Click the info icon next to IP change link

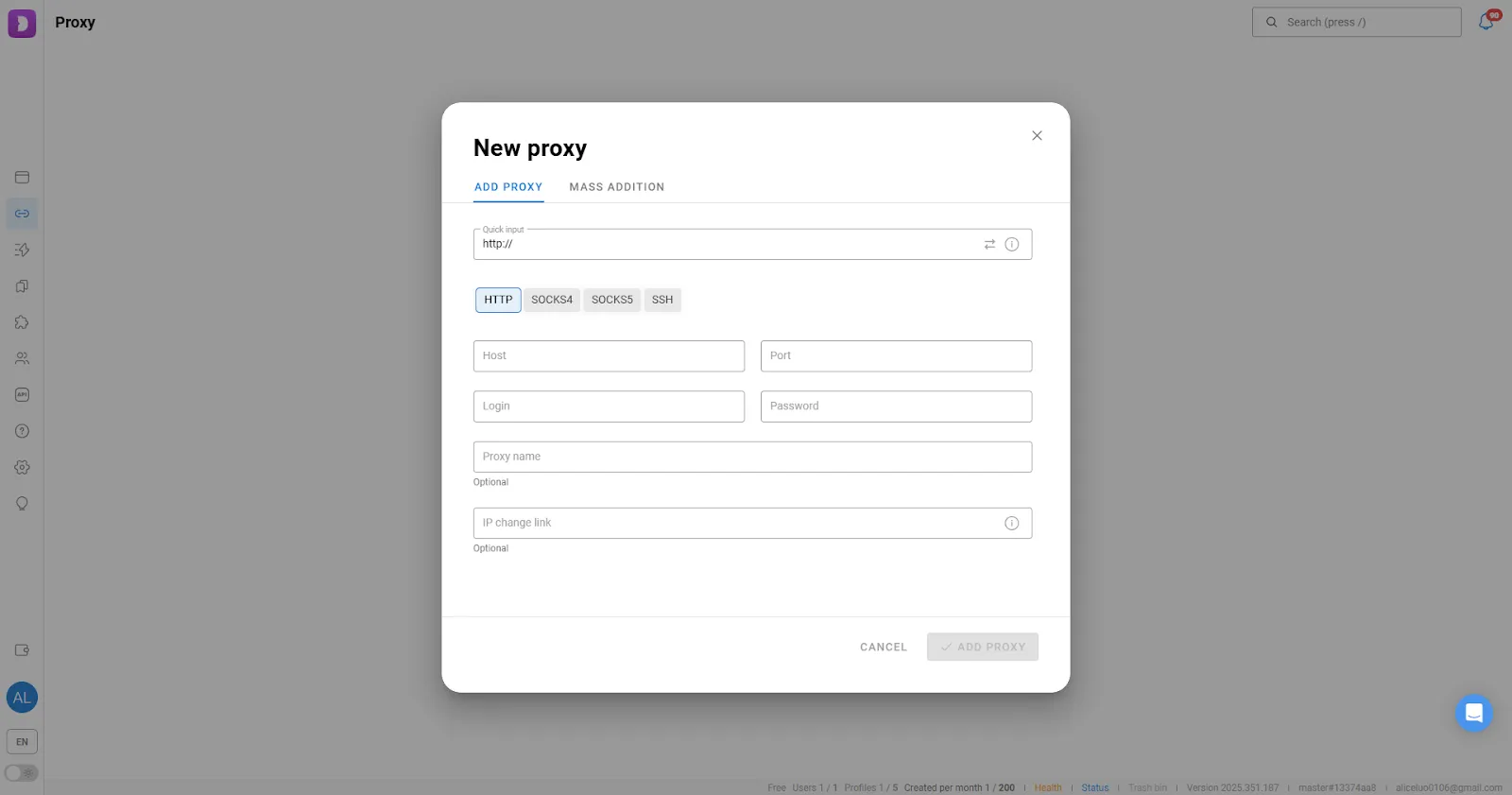point(1011,523)
